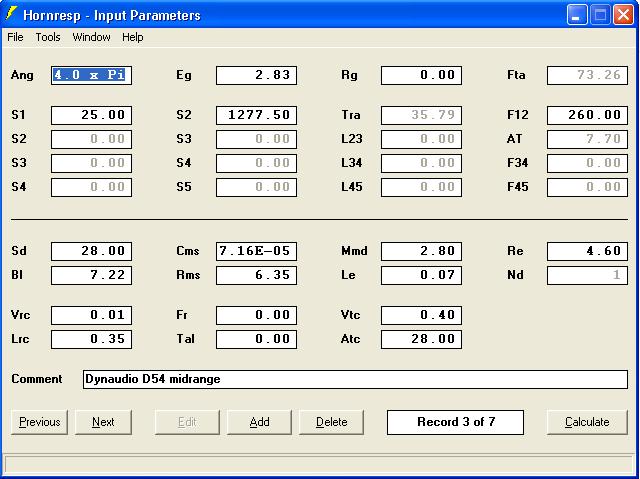Click the L34 input field
The image size is (640, 479).
[421, 163]
